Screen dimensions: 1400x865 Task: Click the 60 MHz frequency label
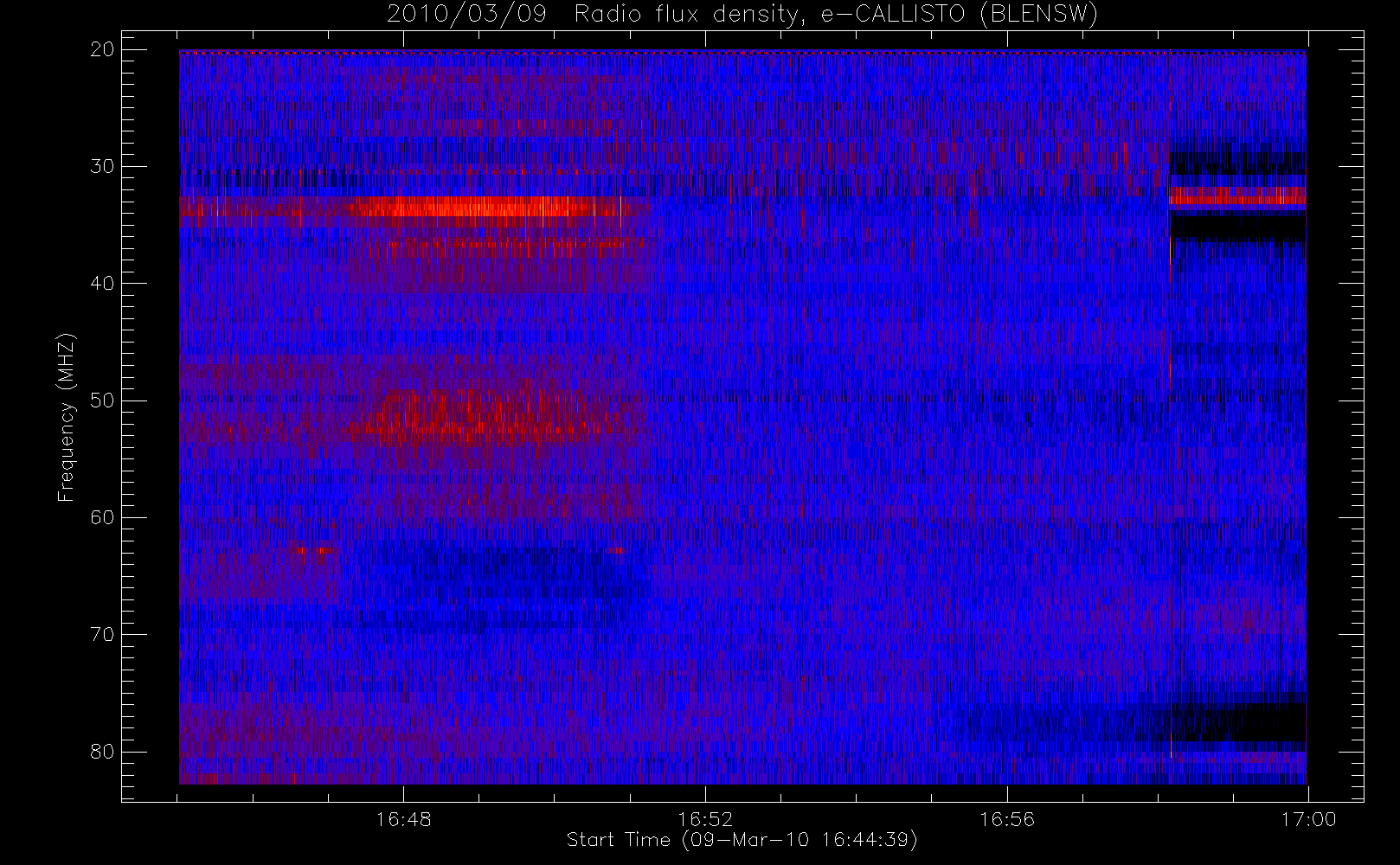pos(102,517)
